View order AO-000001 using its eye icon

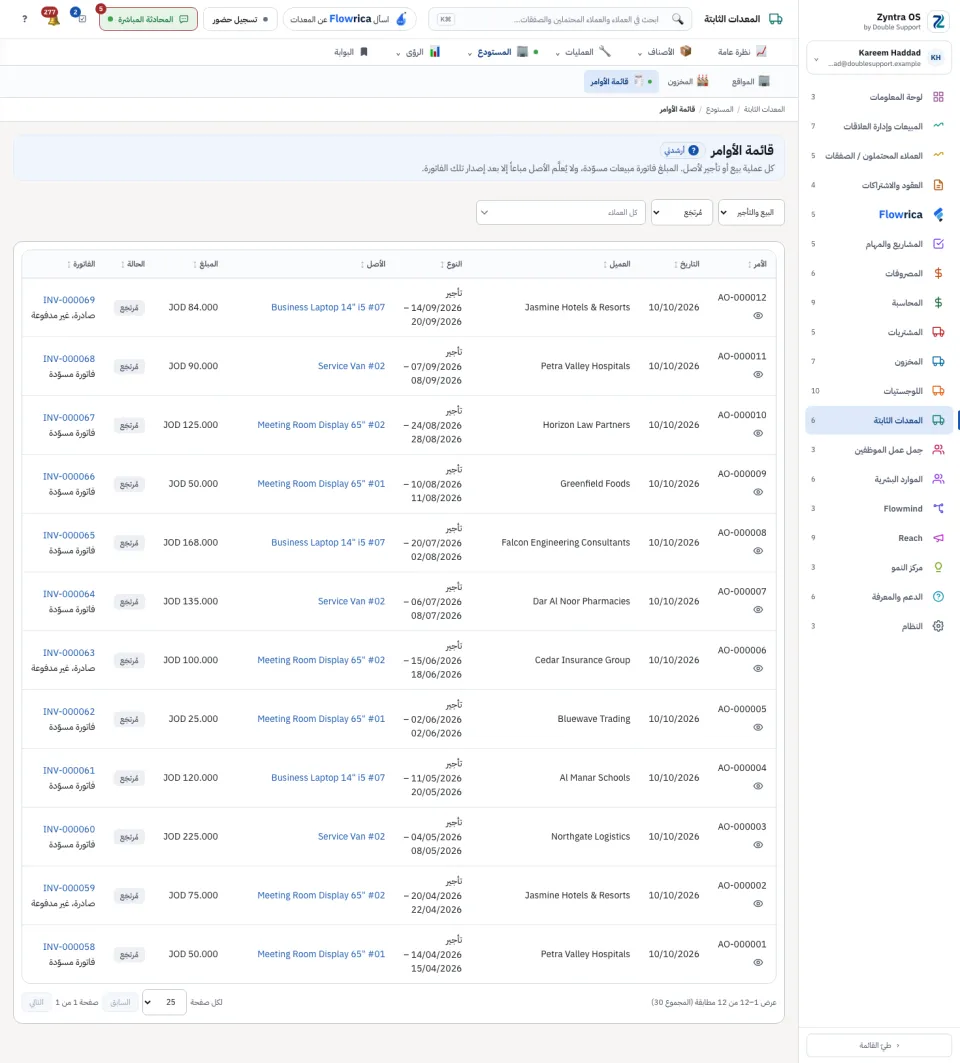click(758, 963)
